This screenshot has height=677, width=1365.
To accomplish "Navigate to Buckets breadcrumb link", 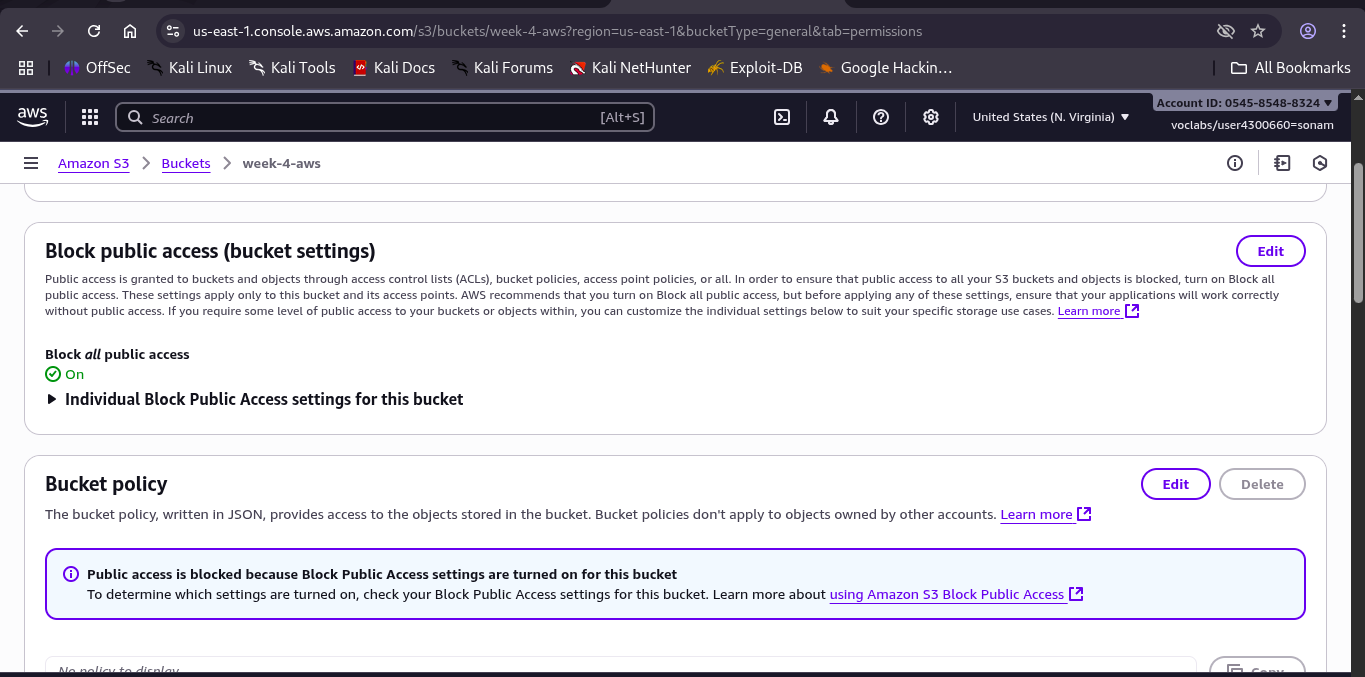I will (186, 163).
